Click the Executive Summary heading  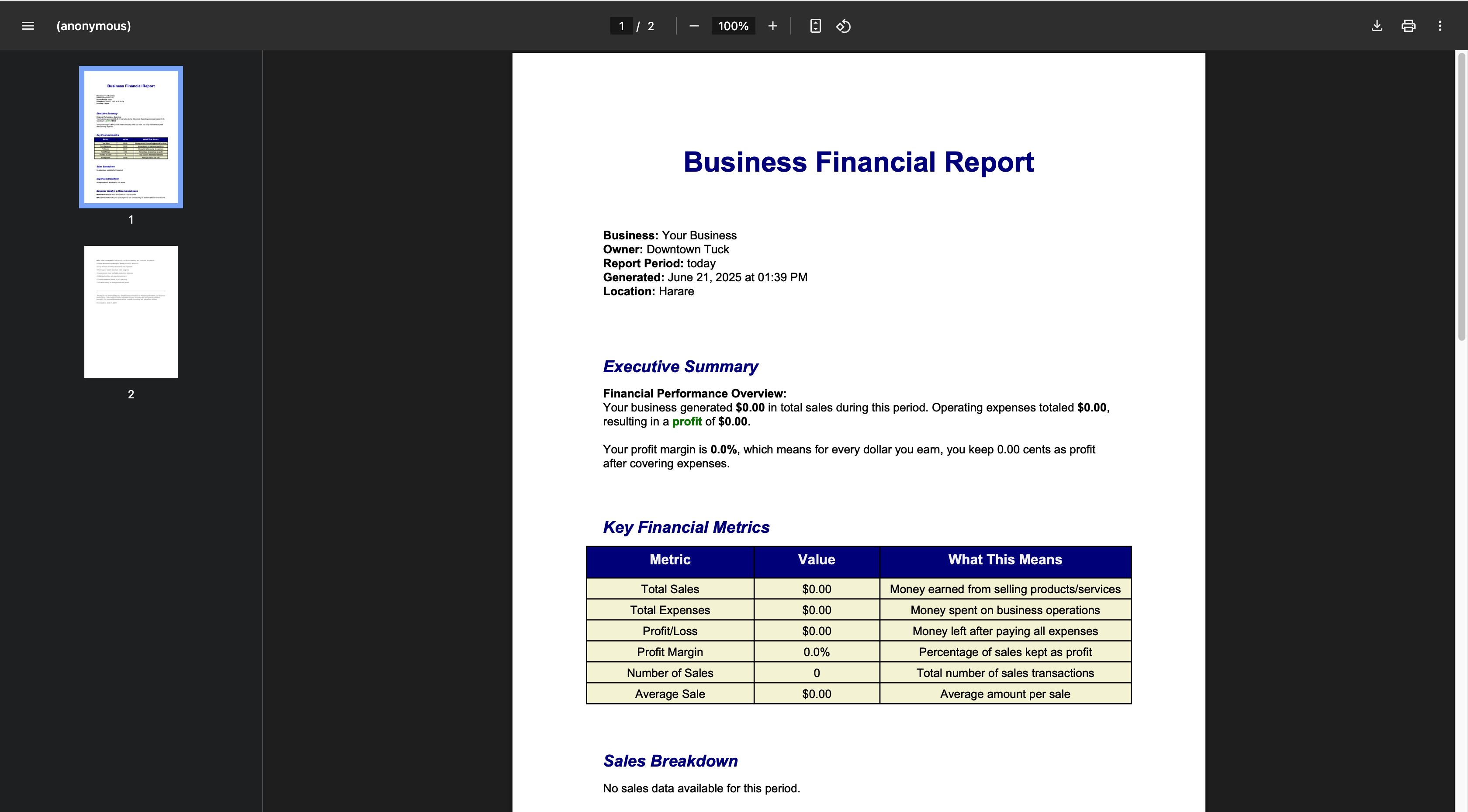680,366
